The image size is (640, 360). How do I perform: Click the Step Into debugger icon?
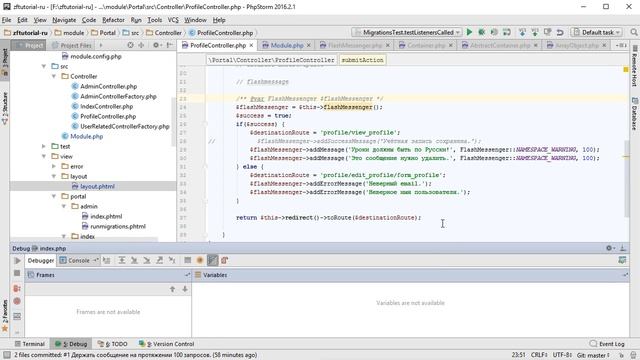point(134,260)
